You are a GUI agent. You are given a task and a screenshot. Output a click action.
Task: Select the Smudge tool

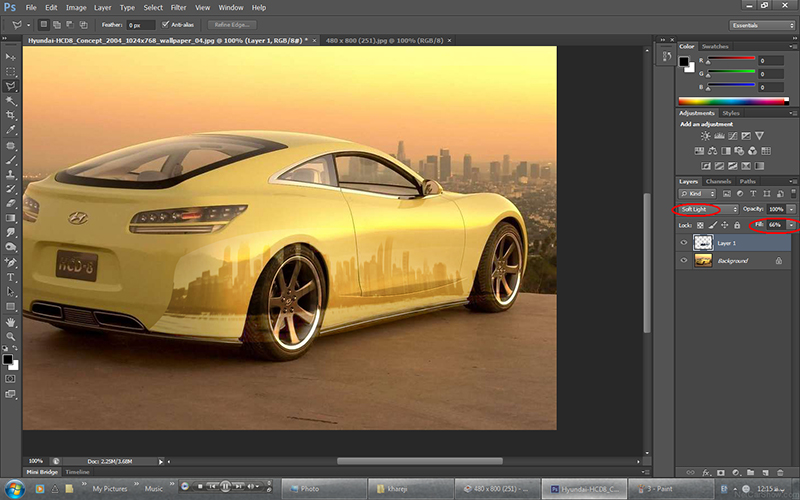(x=10, y=232)
